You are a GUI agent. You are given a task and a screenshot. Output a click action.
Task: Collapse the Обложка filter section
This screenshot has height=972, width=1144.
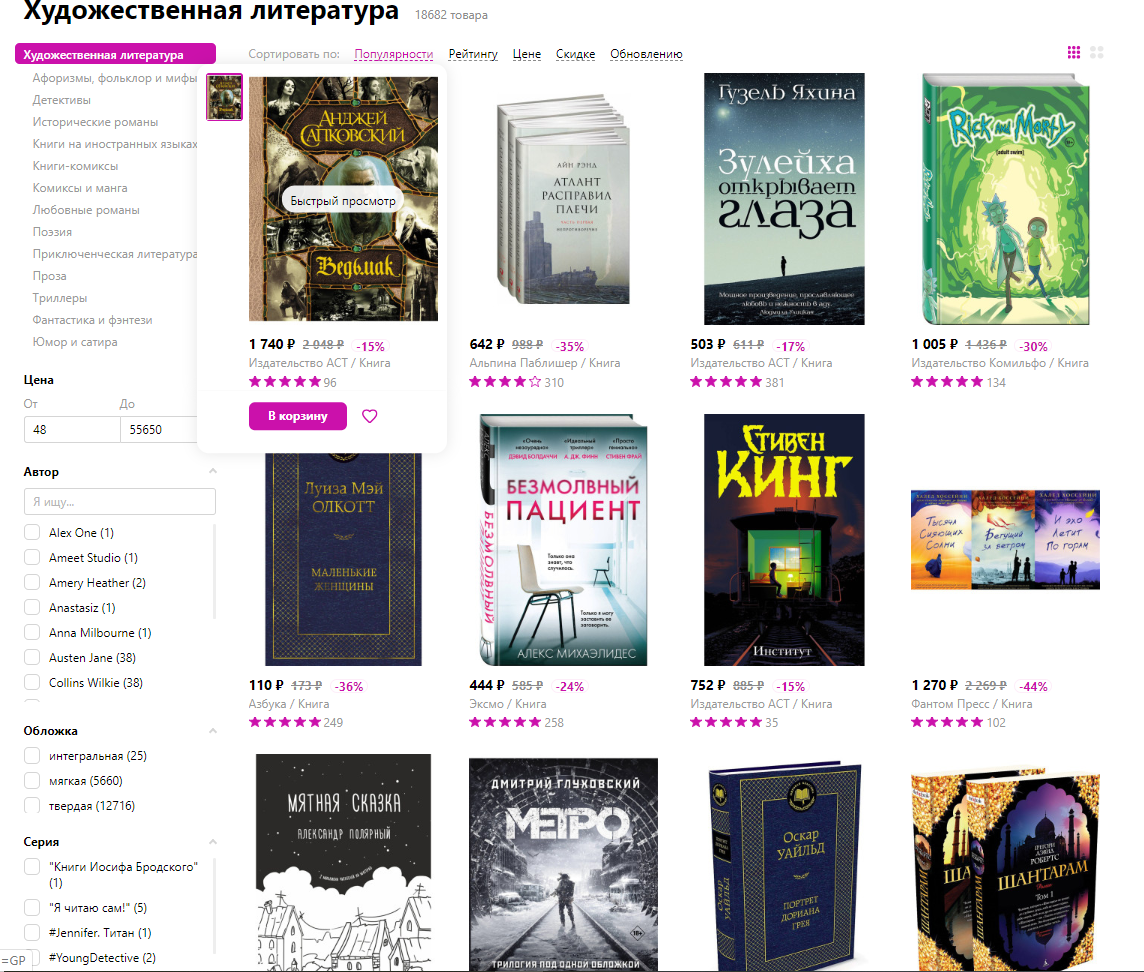pyautogui.click(x=212, y=730)
